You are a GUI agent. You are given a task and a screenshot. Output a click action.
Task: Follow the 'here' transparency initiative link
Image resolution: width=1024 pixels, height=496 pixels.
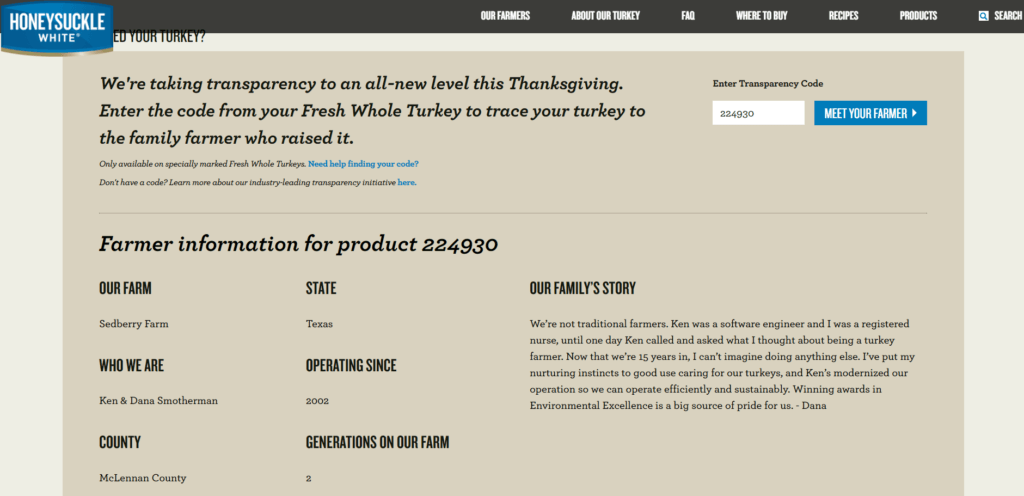click(x=406, y=183)
